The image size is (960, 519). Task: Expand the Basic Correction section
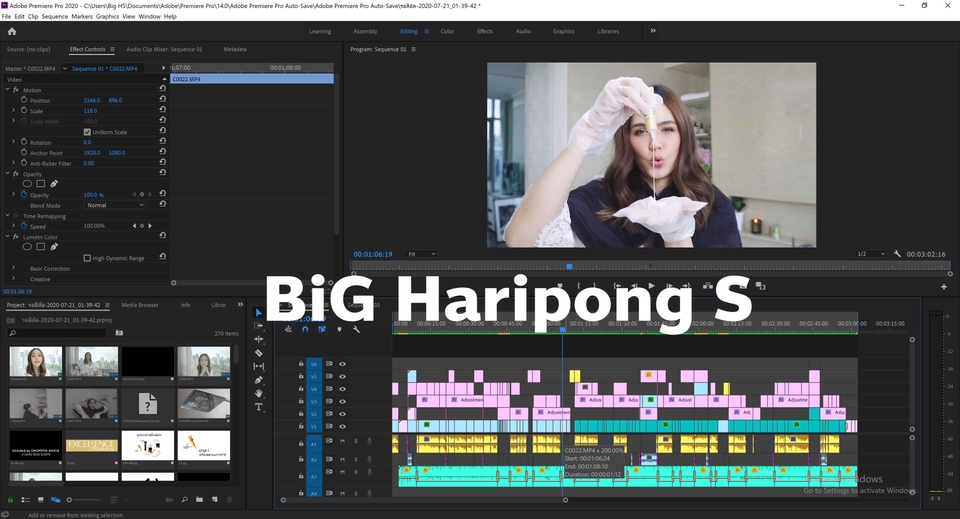[14, 269]
